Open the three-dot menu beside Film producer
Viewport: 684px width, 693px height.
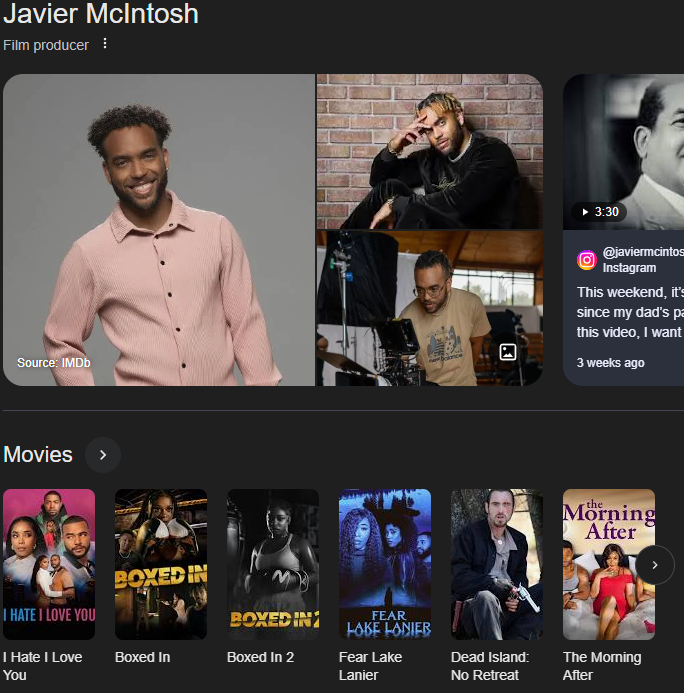point(105,43)
